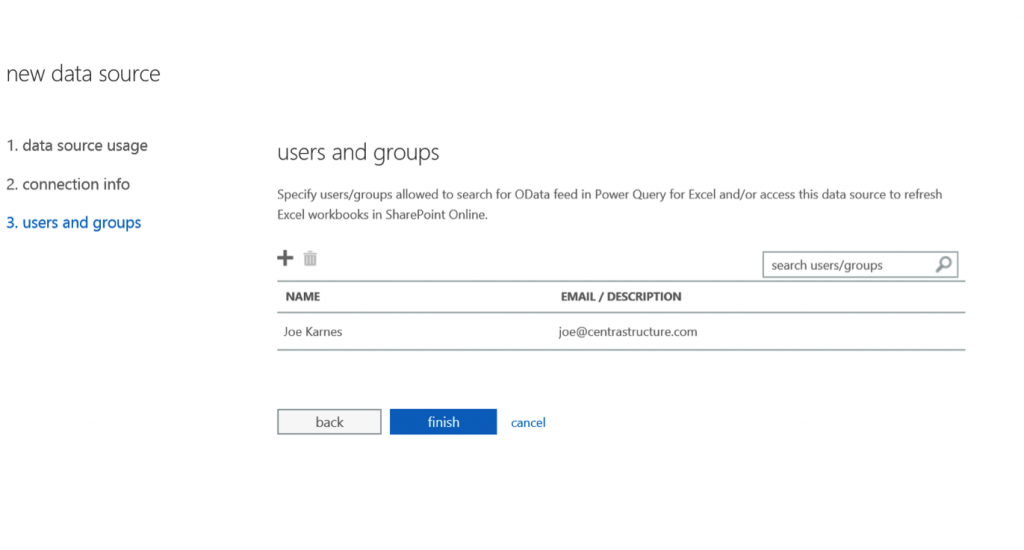Screen dimensions: 1024x550
Task: Click the cancel link
Action: tap(528, 423)
